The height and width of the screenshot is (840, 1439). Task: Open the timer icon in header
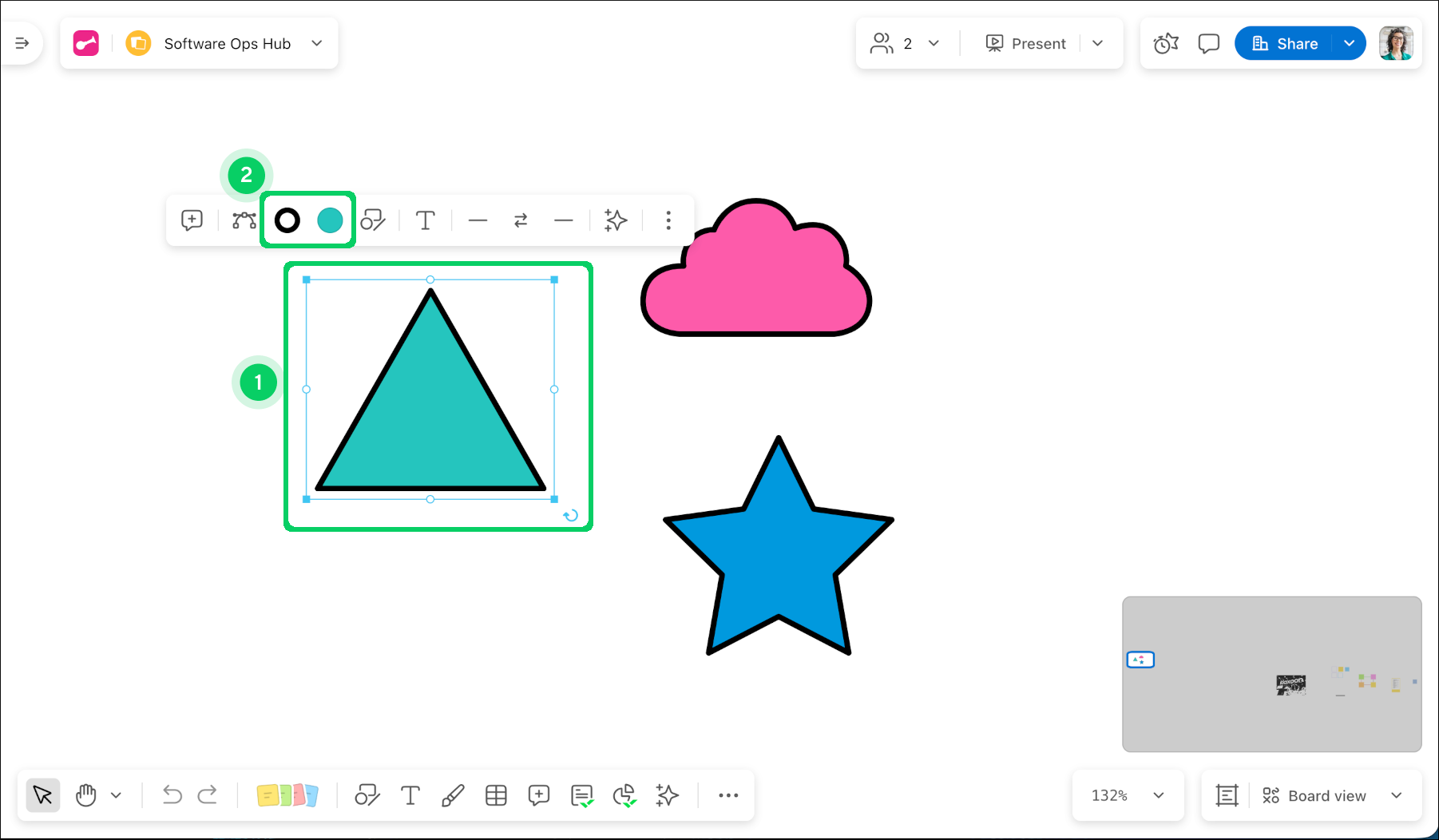coord(1166,44)
